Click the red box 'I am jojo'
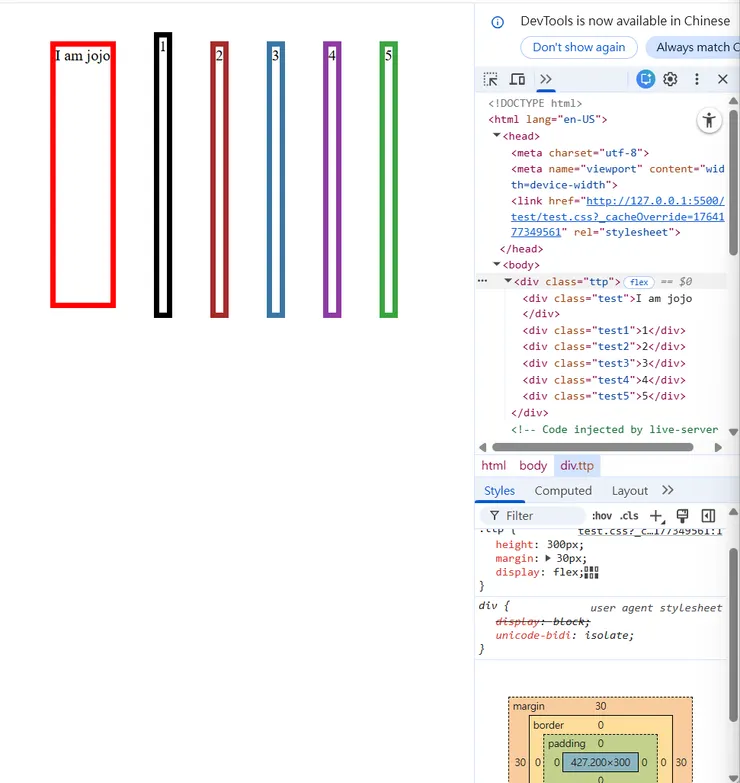This screenshot has width=740, height=783. (x=83, y=174)
